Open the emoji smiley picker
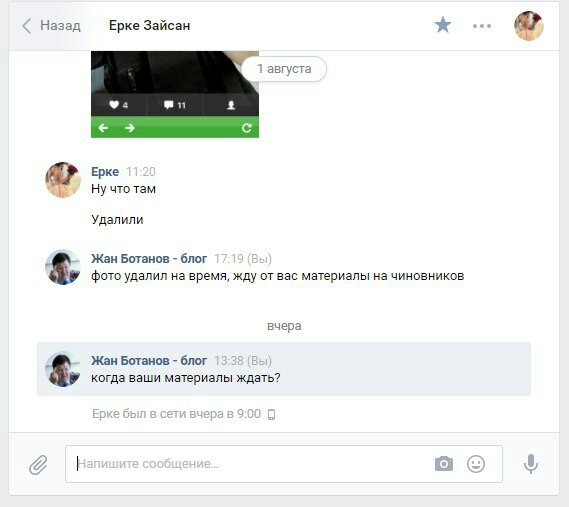569x507 pixels. pyautogui.click(x=476, y=464)
